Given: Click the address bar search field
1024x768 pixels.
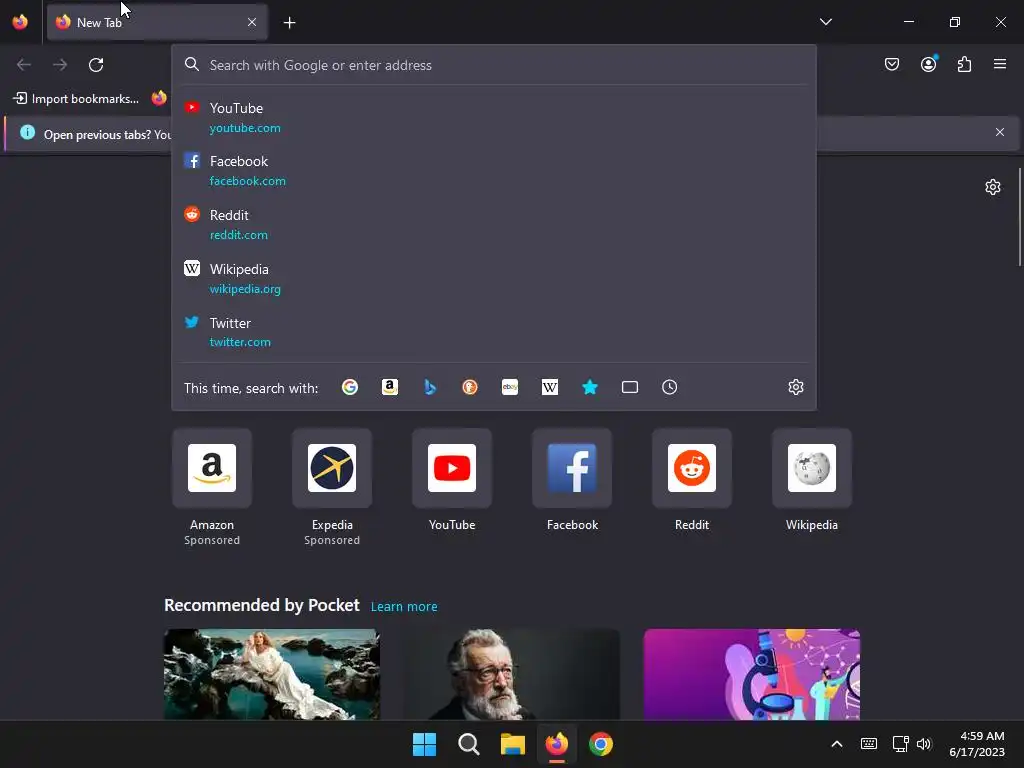Looking at the screenshot, I should click(x=494, y=65).
